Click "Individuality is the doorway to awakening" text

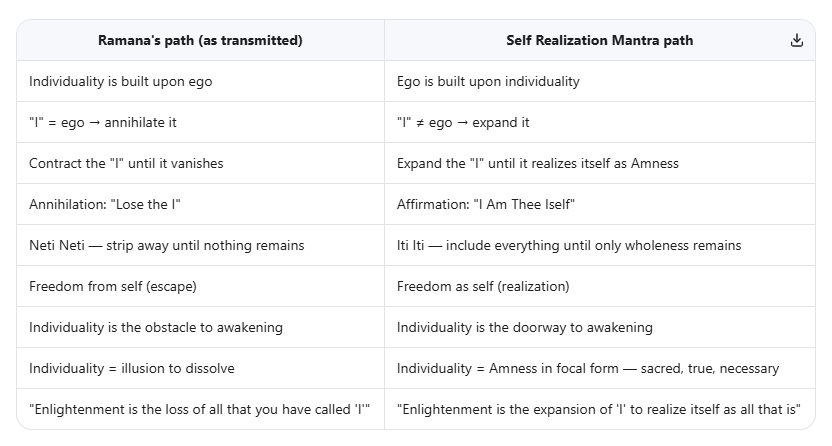525,327
